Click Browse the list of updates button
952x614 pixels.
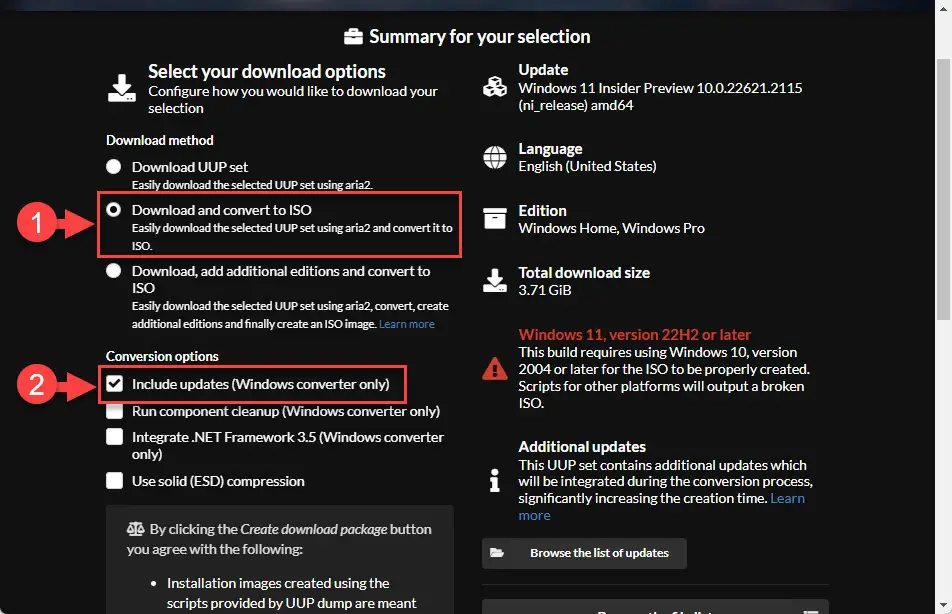point(584,553)
